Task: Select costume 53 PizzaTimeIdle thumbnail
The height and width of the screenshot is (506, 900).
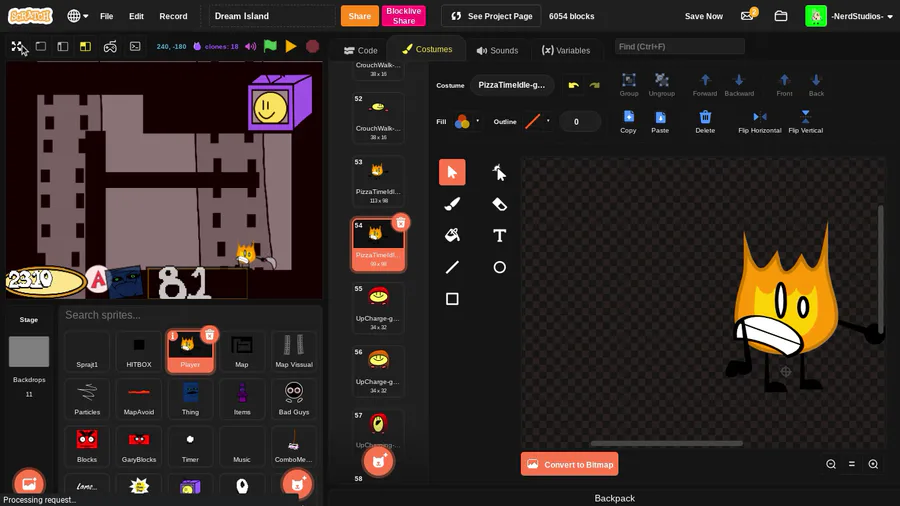Action: (x=378, y=181)
